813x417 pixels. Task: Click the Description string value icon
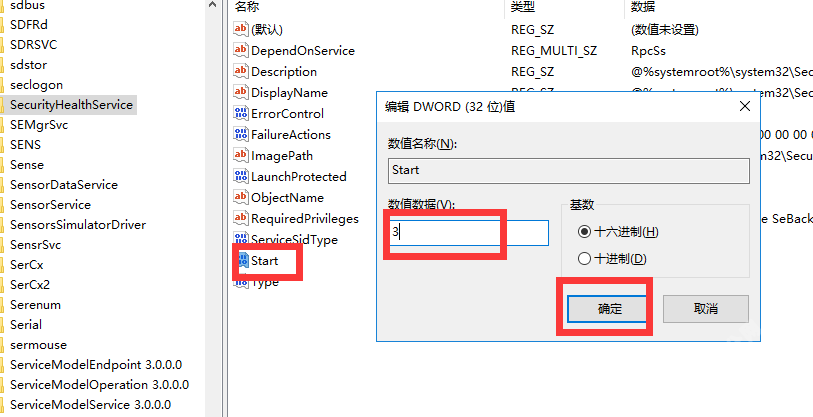coord(240,71)
